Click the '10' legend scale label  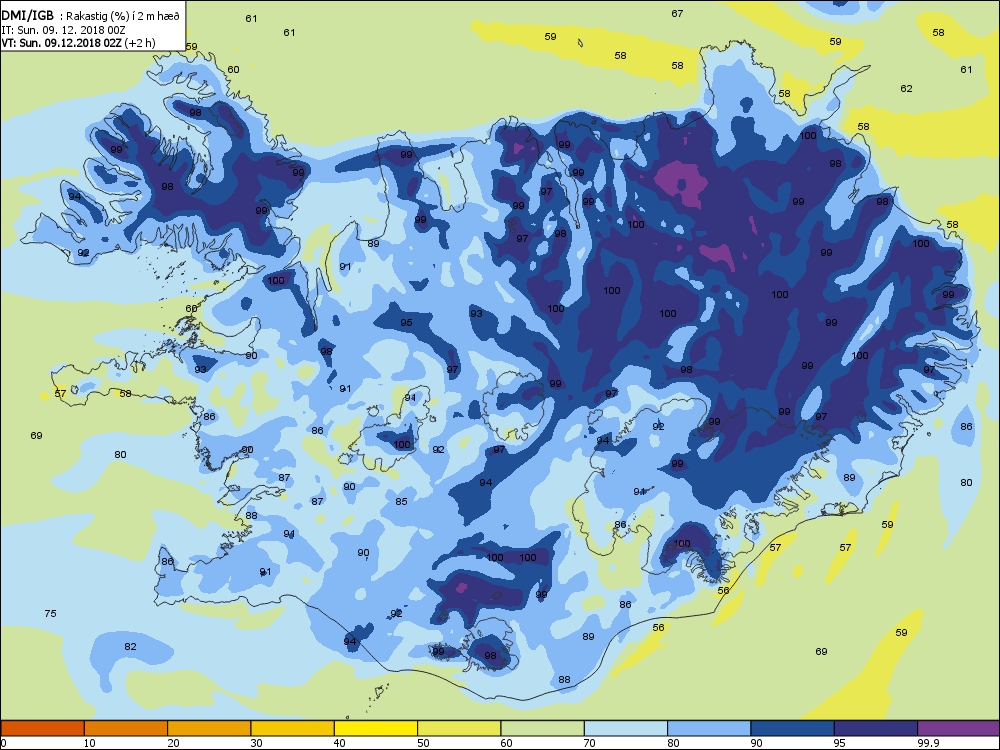[90, 743]
